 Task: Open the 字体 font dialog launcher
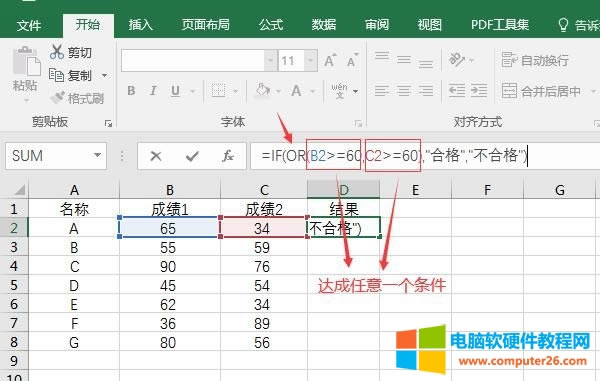pyautogui.click(x=358, y=123)
